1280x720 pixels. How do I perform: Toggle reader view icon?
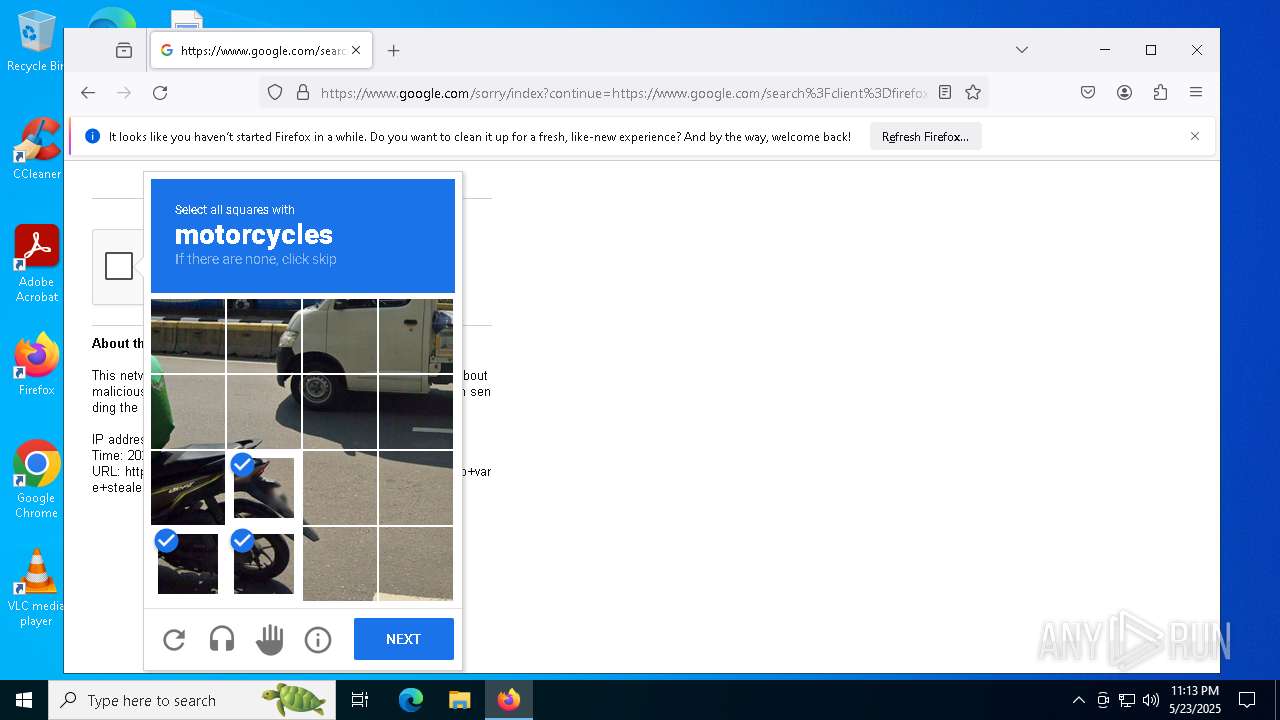945,93
